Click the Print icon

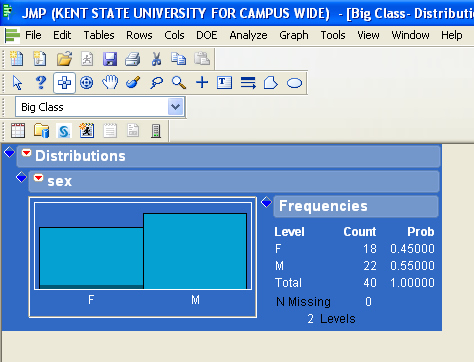pos(132,59)
